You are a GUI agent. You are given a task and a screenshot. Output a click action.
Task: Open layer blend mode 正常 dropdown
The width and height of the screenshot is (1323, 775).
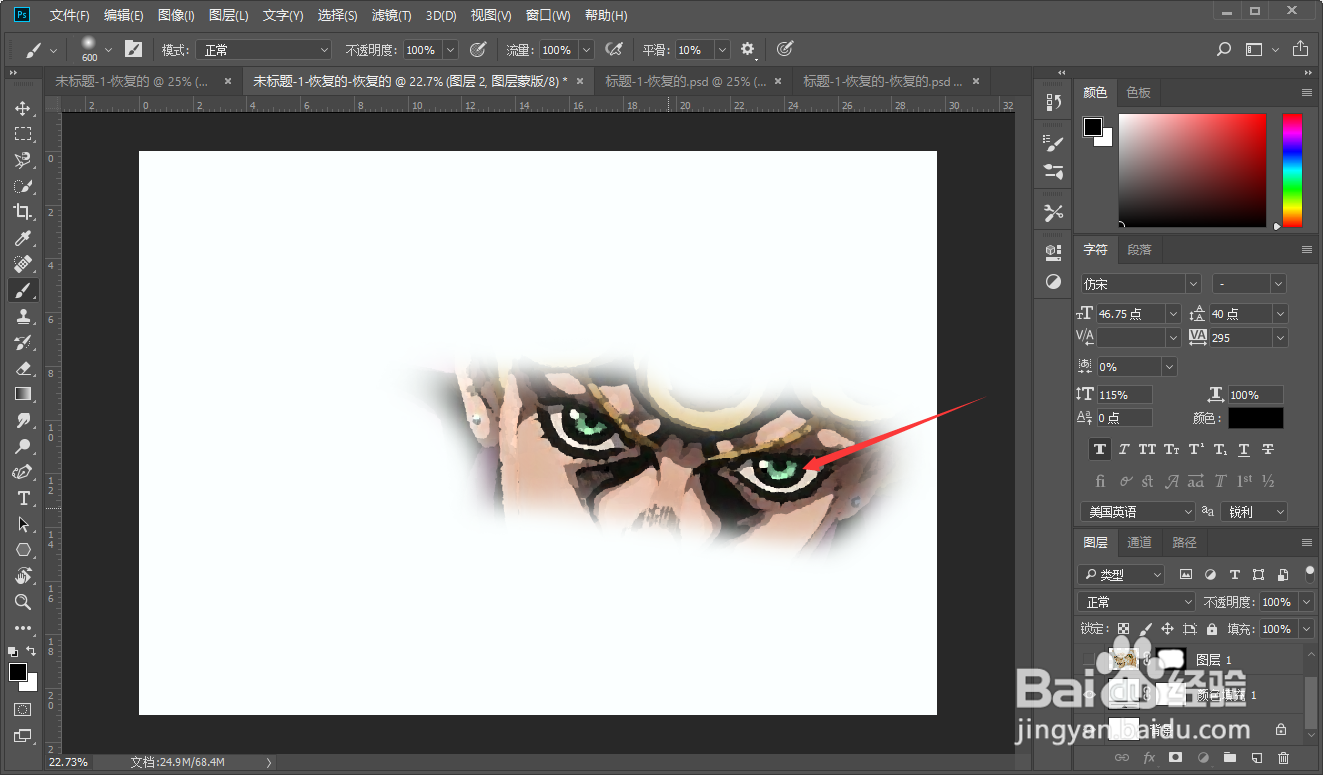click(x=1138, y=602)
